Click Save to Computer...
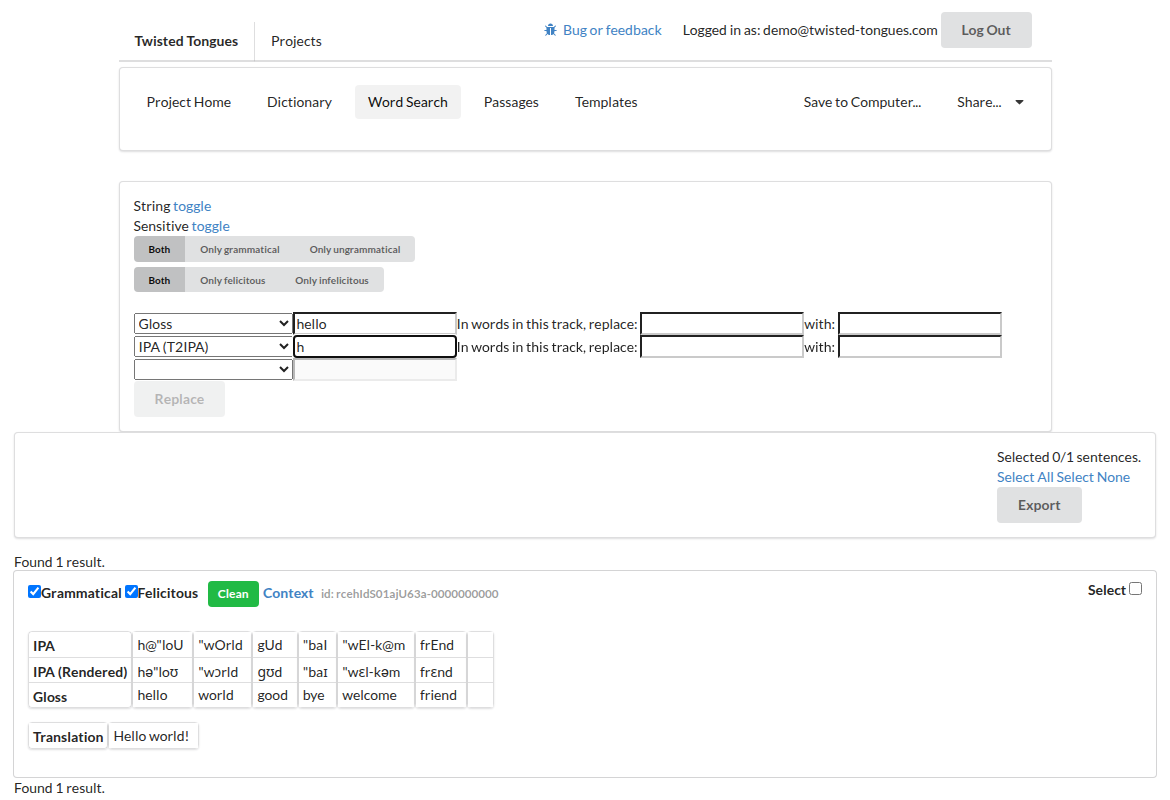 [862, 102]
